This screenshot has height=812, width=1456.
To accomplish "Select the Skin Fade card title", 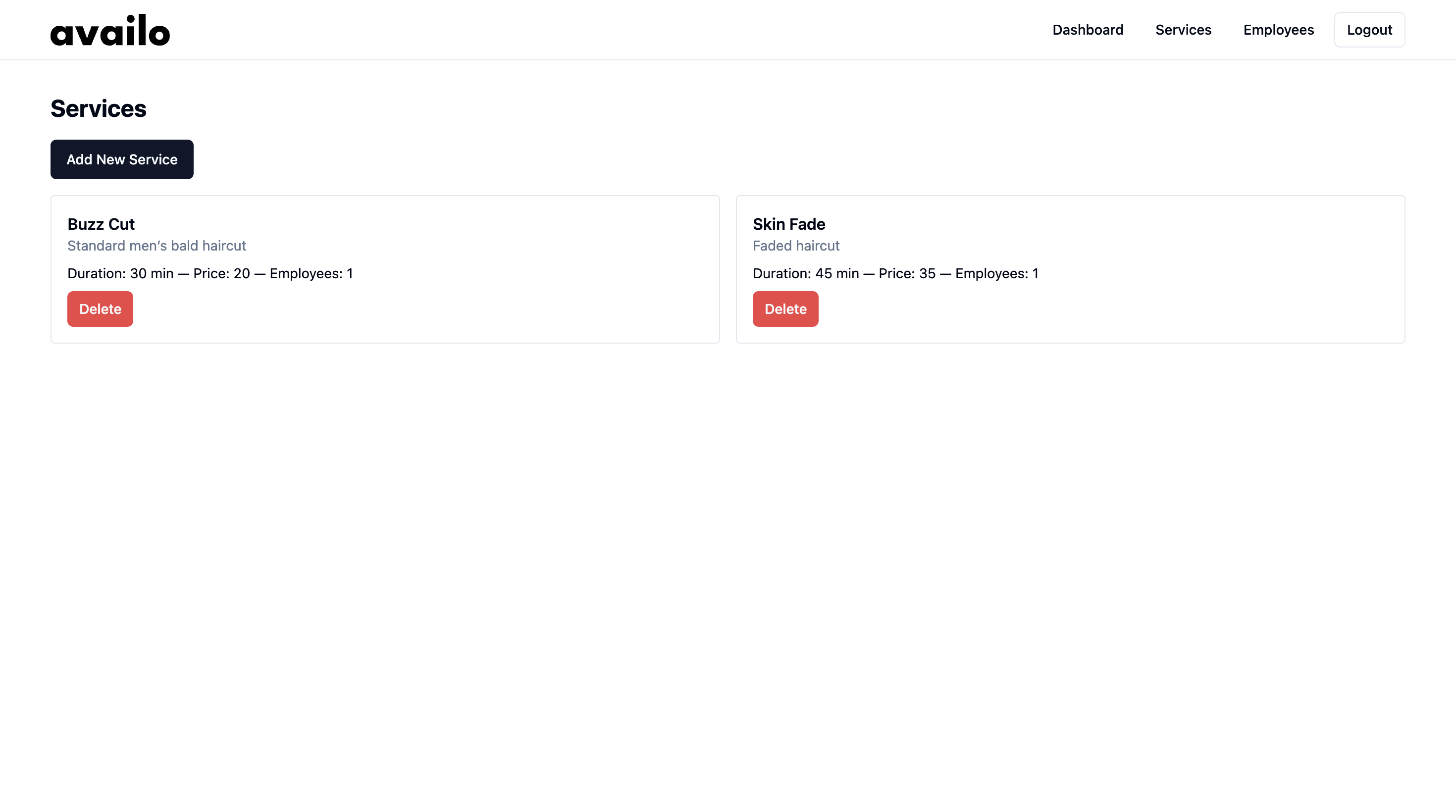I will tap(788, 224).
